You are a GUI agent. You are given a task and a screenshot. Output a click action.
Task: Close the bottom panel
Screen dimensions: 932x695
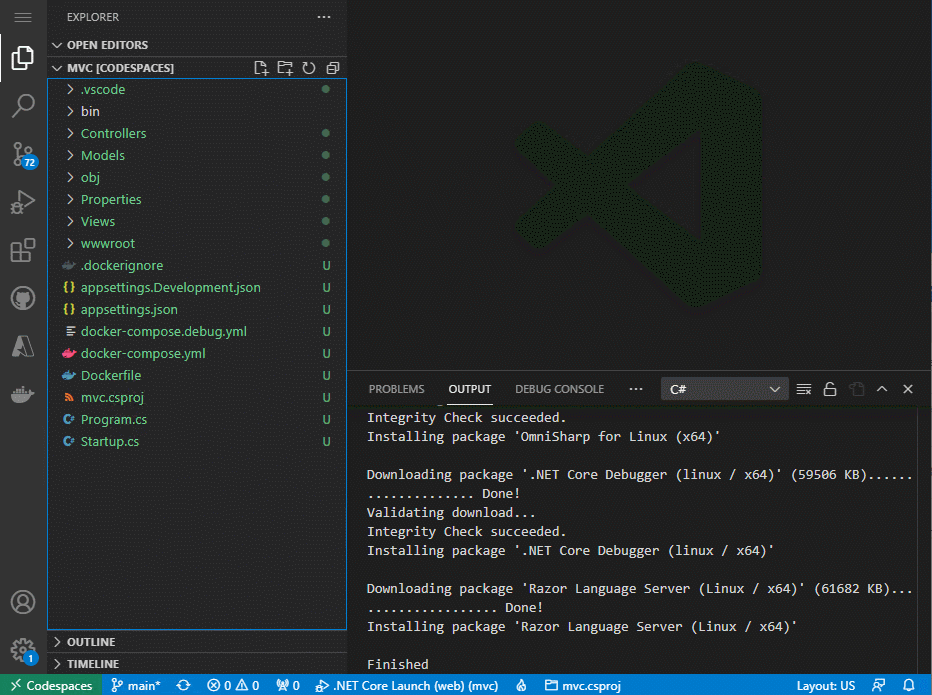tap(908, 389)
